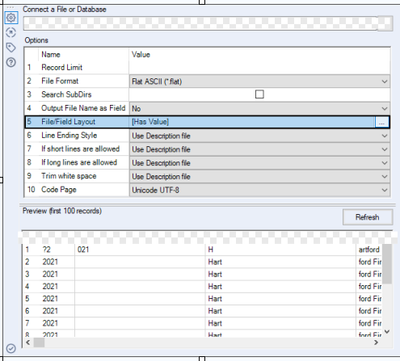Open the Navigation target icon tab
The image size is (400, 361).
(11, 32)
